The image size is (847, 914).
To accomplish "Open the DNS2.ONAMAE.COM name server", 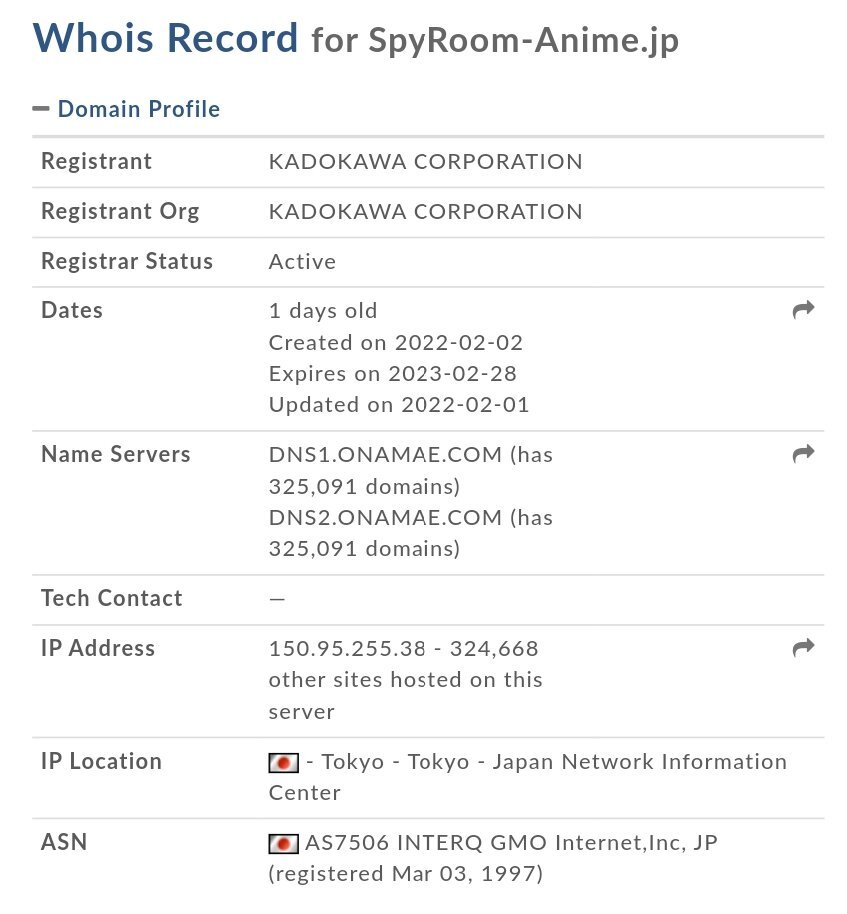I will (385, 518).
